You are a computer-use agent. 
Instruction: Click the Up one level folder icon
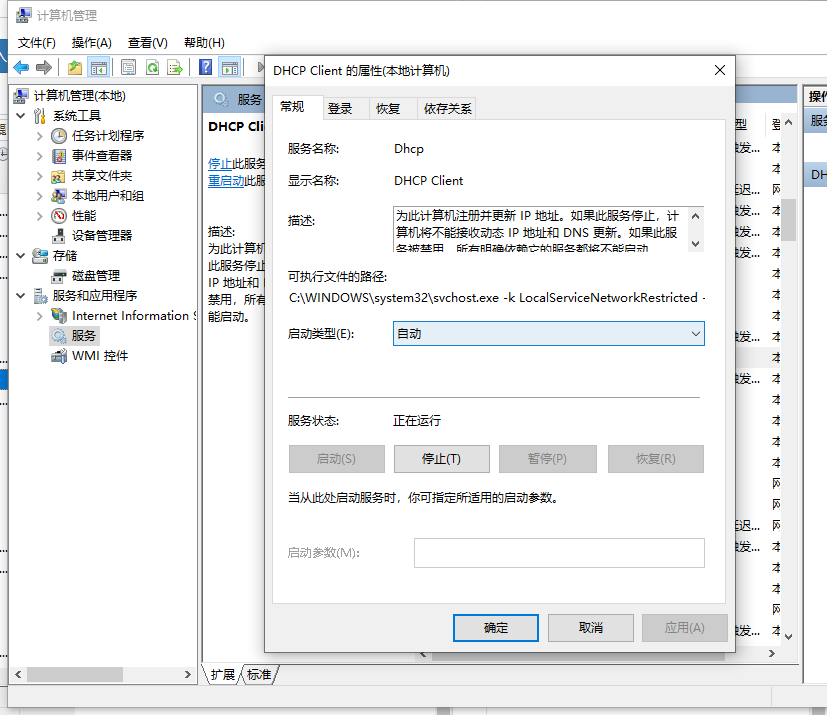75,67
